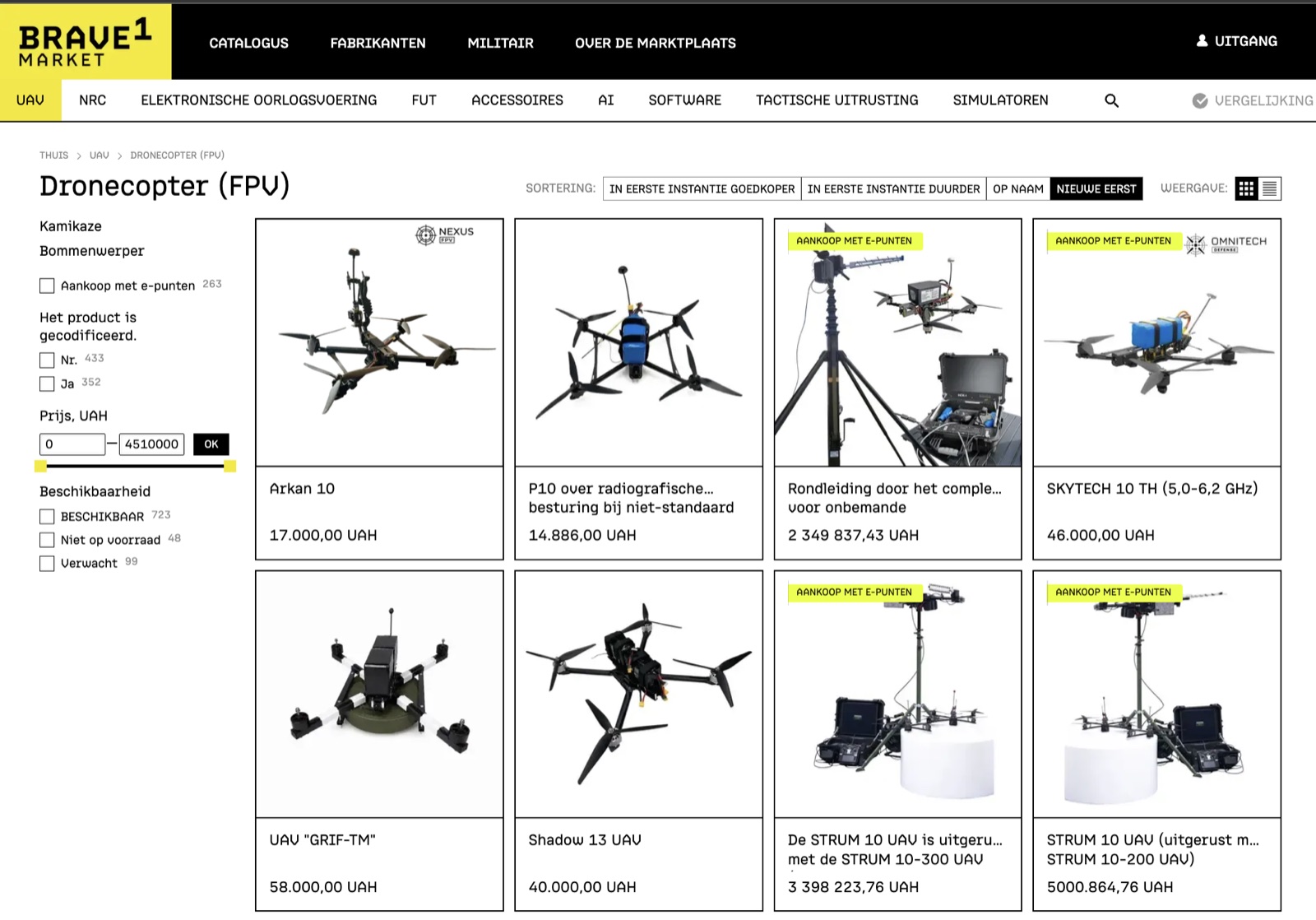Image resolution: width=1316 pixels, height=920 pixels.
Task: Enable BESCHIKBAAR availability filter
Action: click(47, 516)
